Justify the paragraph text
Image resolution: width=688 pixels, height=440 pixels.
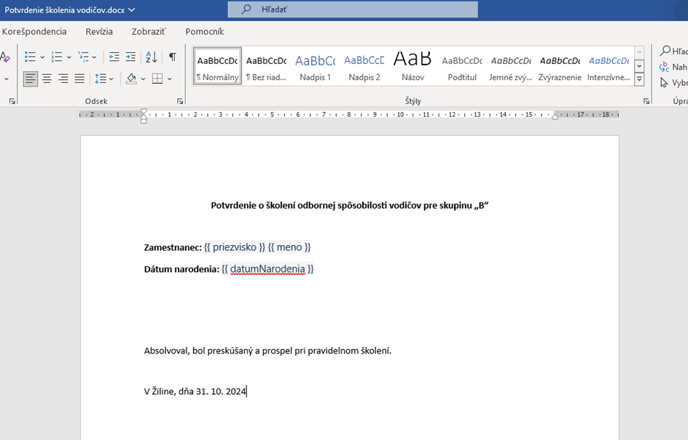79,79
